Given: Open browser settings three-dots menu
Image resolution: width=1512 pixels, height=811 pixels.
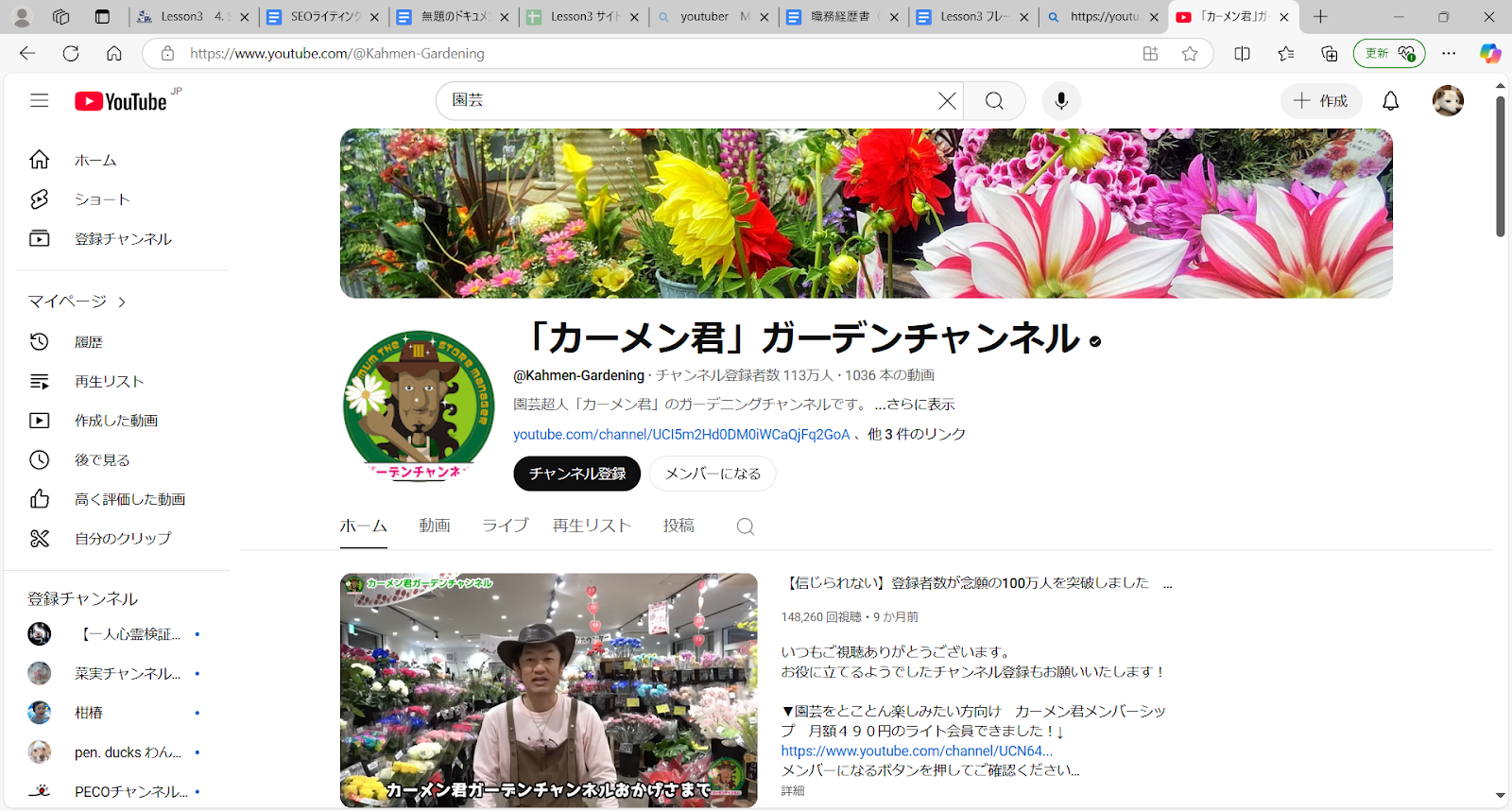Looking at the screenshot, I should point(1449,54).
